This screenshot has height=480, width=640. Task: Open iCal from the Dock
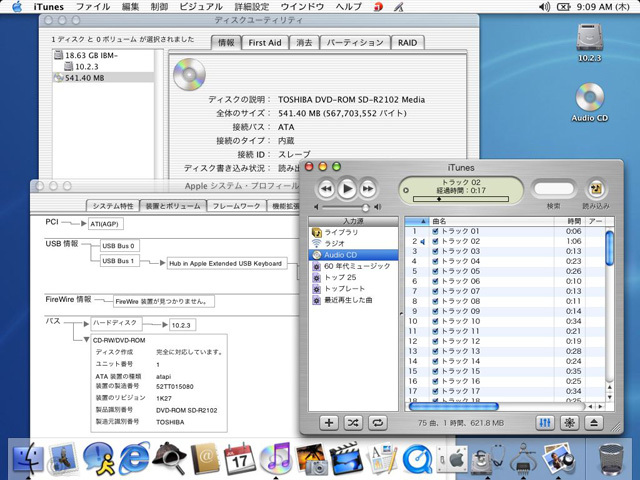point(240,458)
